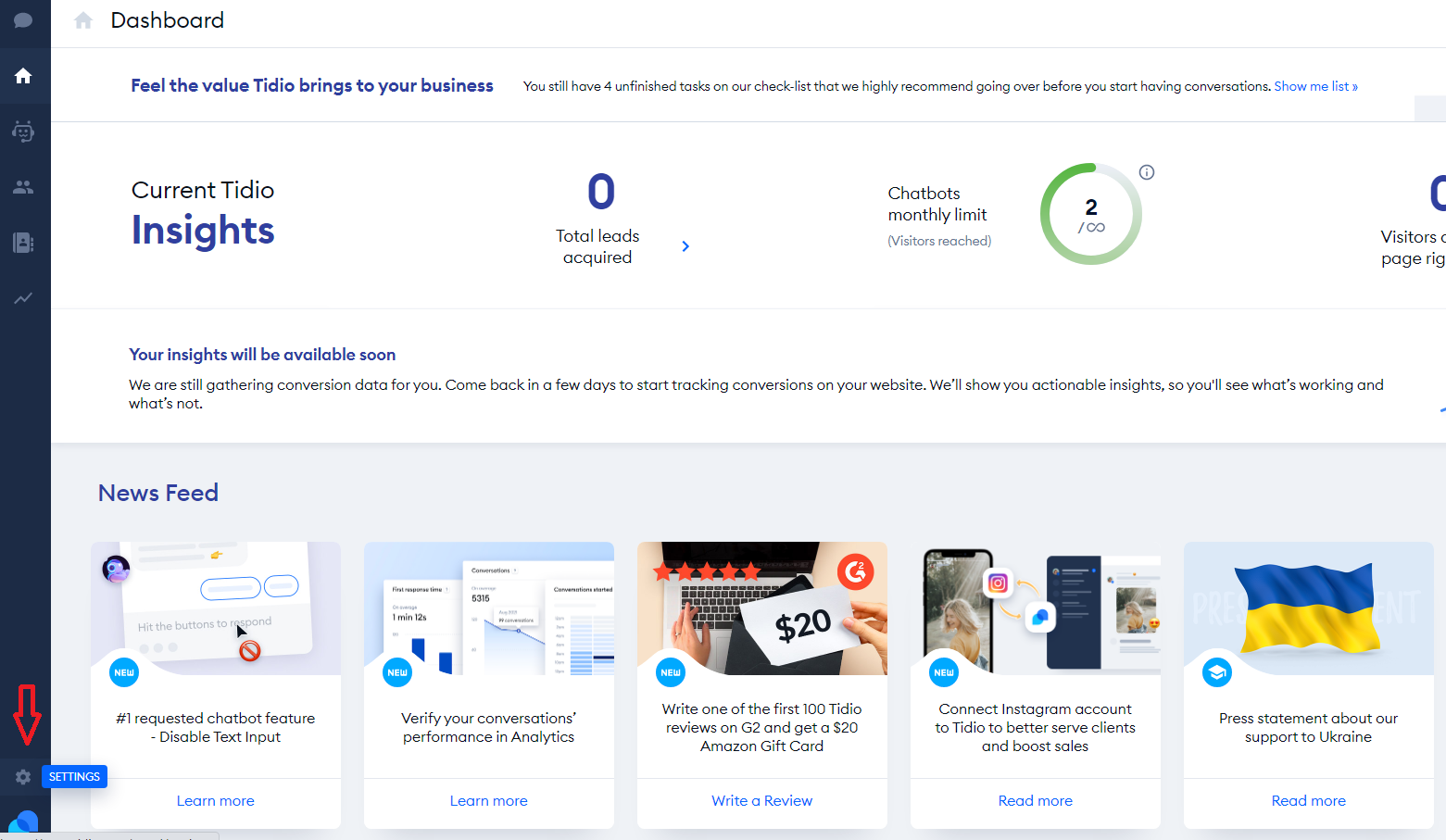Click the Settings gear icon
Screen dimensions: 1446x840
[x=23, y=777]
